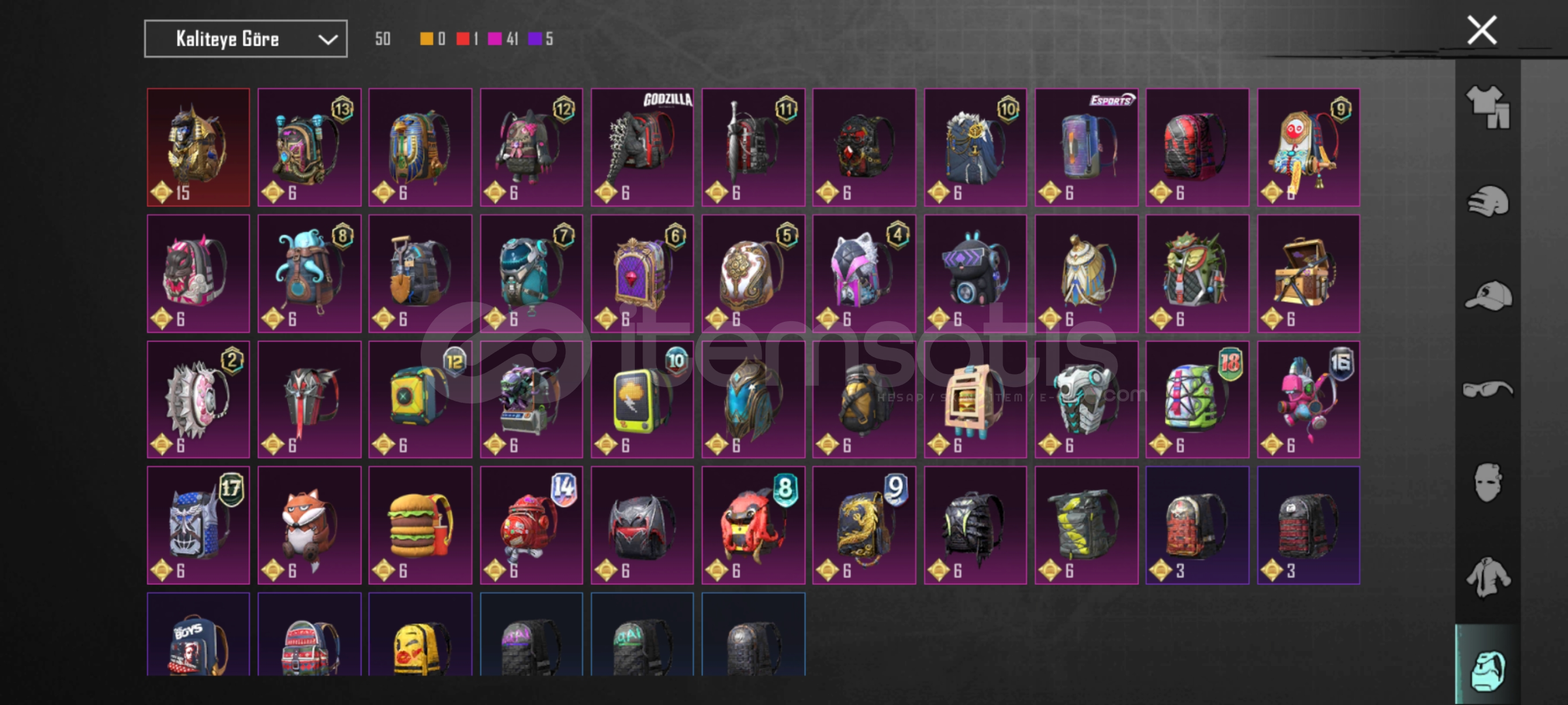Select the Godzilla backpack skin
1568x705 pixels.
click(643, 148)
